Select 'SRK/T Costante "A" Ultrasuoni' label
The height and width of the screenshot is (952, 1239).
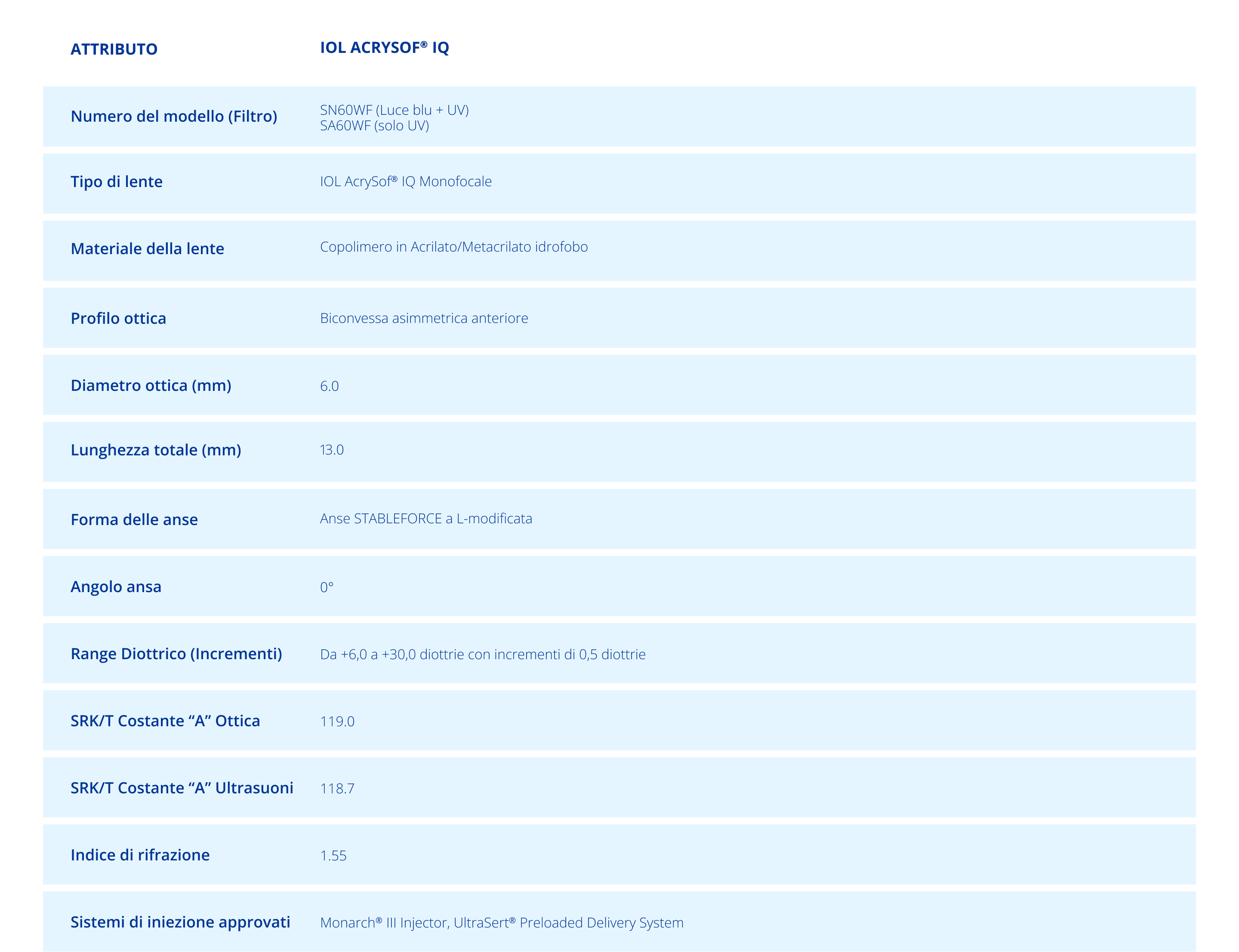(182, 788)
